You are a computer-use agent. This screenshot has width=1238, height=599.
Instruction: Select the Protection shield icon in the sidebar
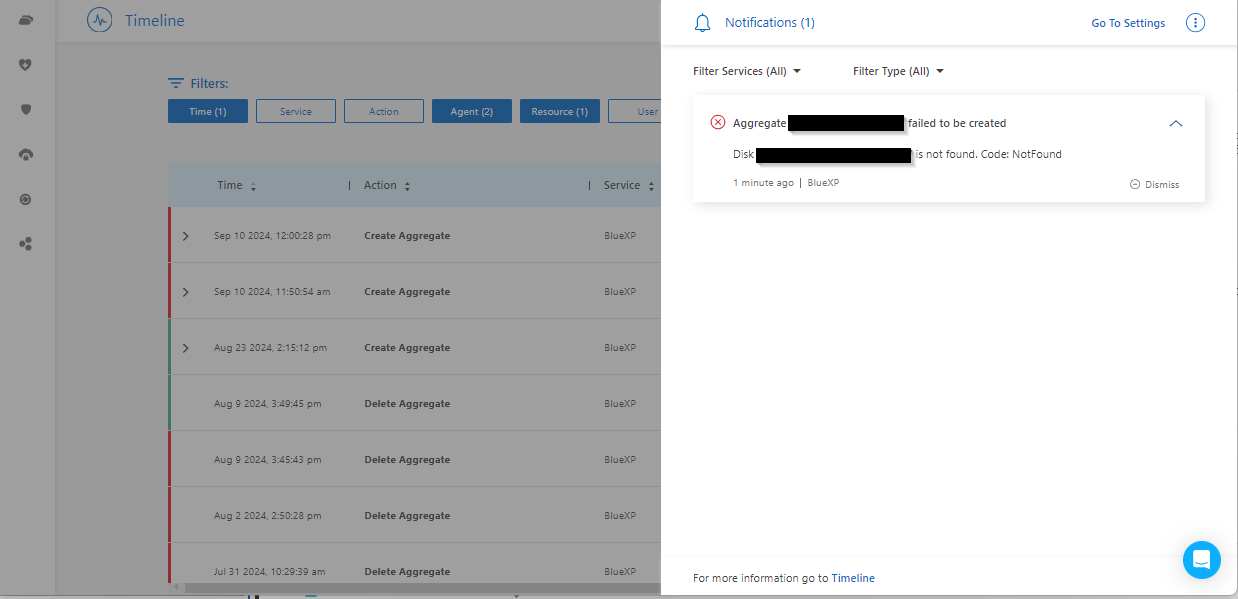(27, 109)
